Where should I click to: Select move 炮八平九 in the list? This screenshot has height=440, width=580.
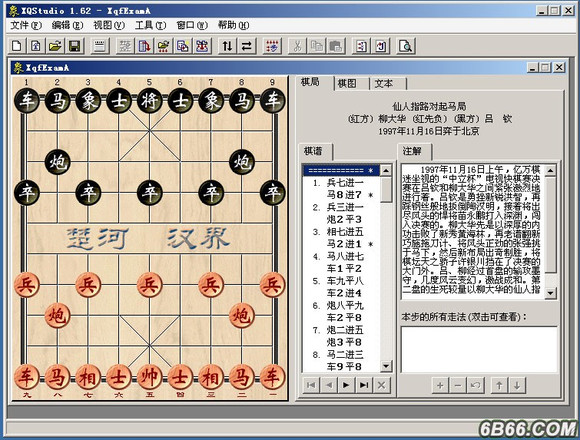point(345,305)
